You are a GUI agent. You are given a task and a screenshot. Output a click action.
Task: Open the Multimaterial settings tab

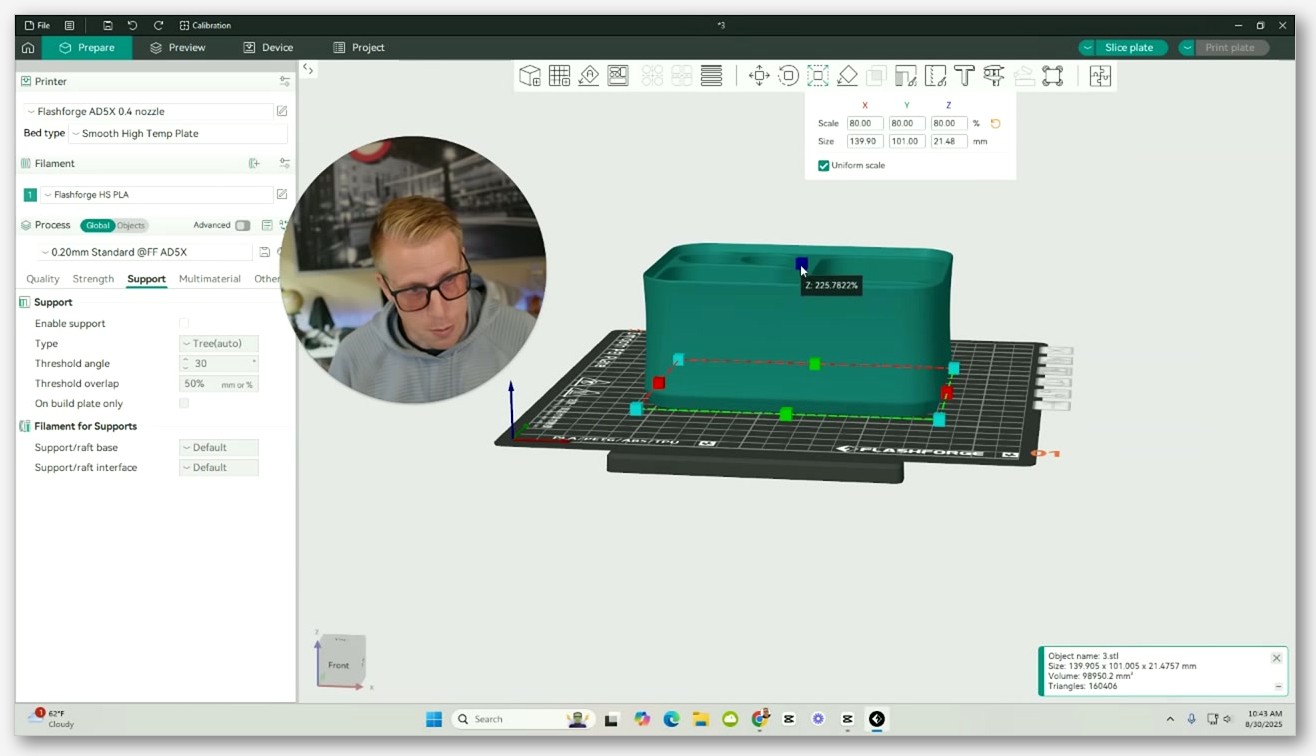click(x=210, y=279)
